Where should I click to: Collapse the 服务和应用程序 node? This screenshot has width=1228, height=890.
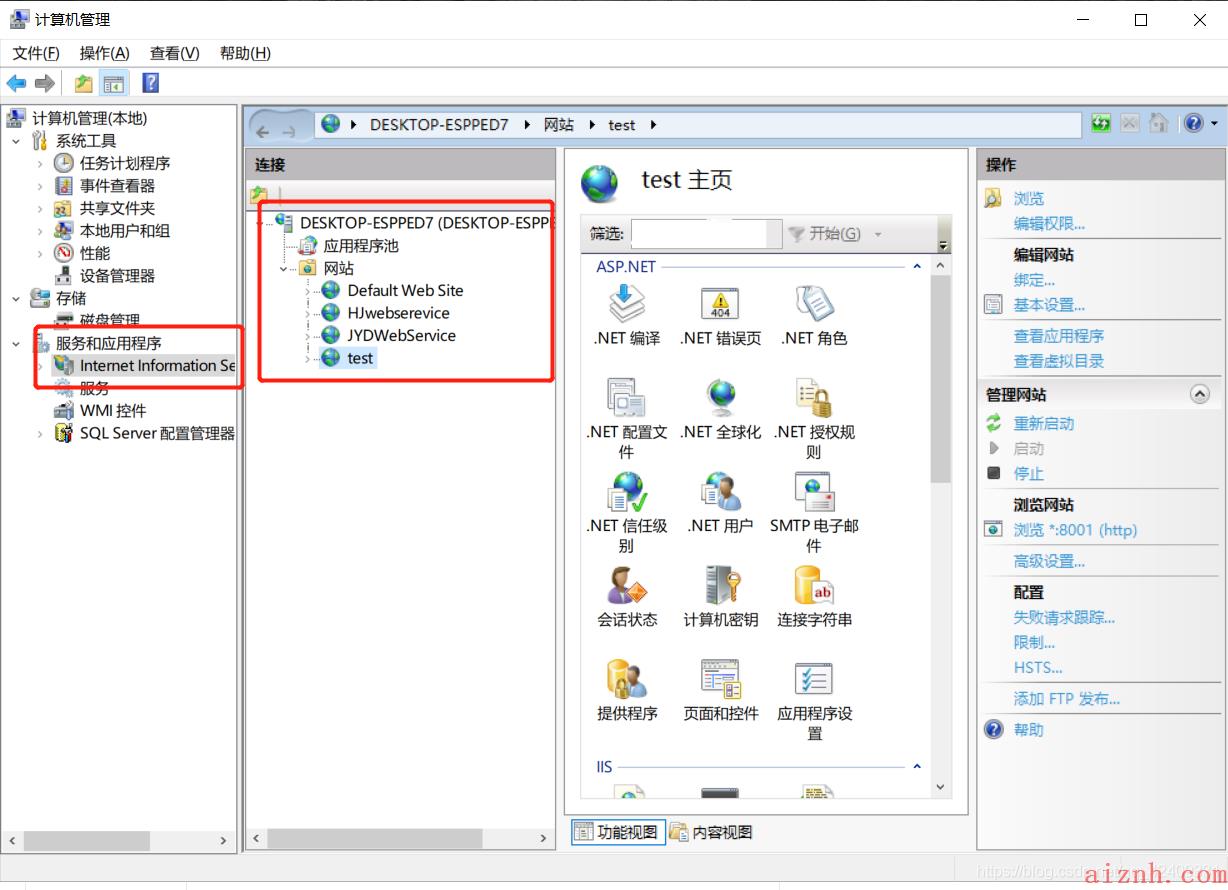[16, 343]
